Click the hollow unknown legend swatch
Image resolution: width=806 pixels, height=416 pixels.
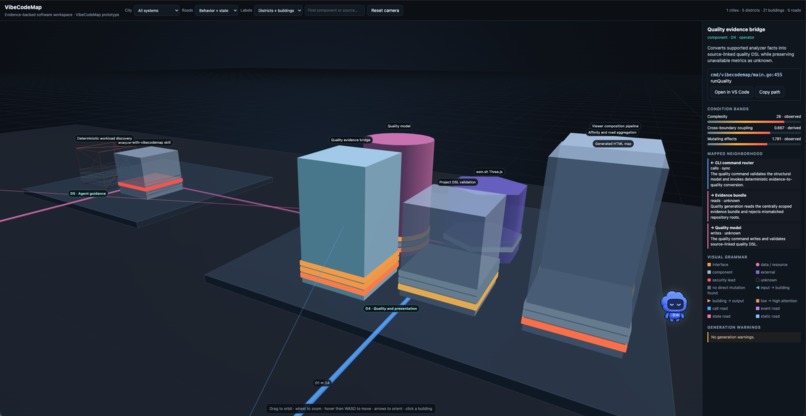(x=758, y=280)
